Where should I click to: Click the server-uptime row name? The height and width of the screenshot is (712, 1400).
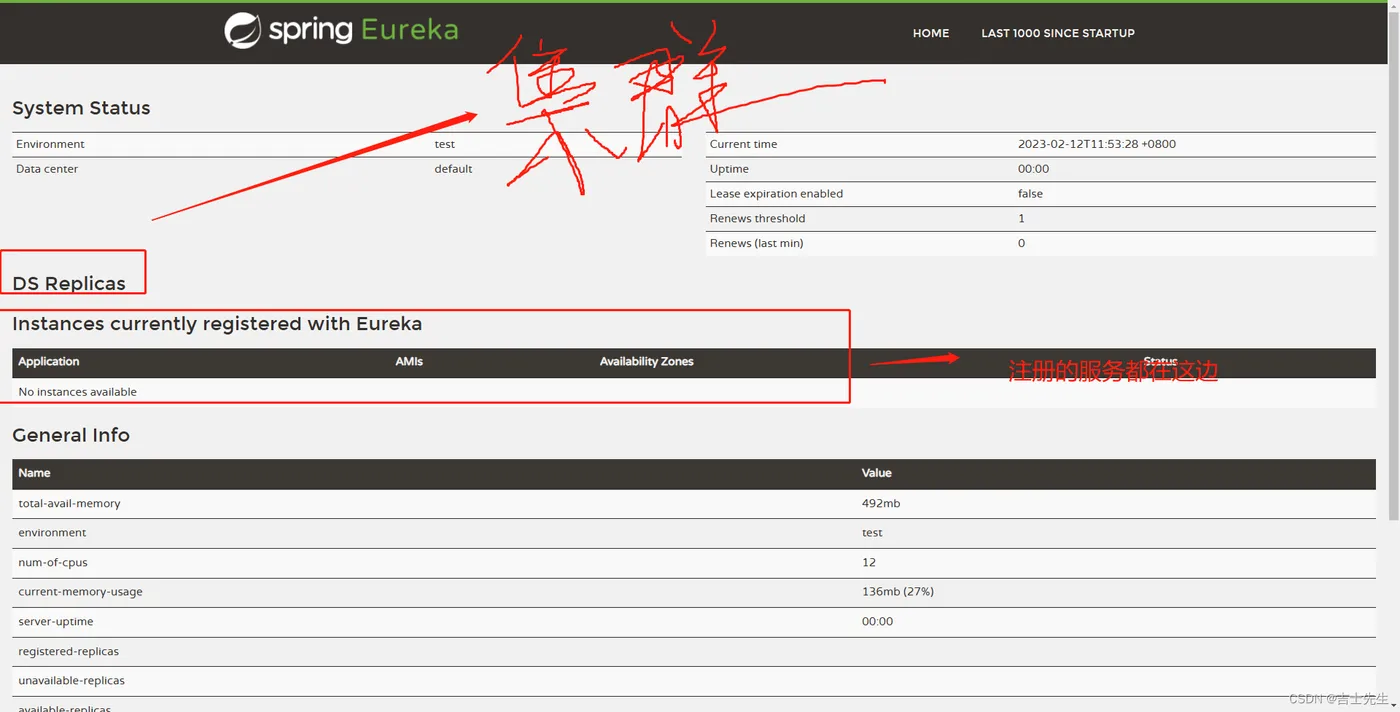pyautogui.click(x=56, y=622)
